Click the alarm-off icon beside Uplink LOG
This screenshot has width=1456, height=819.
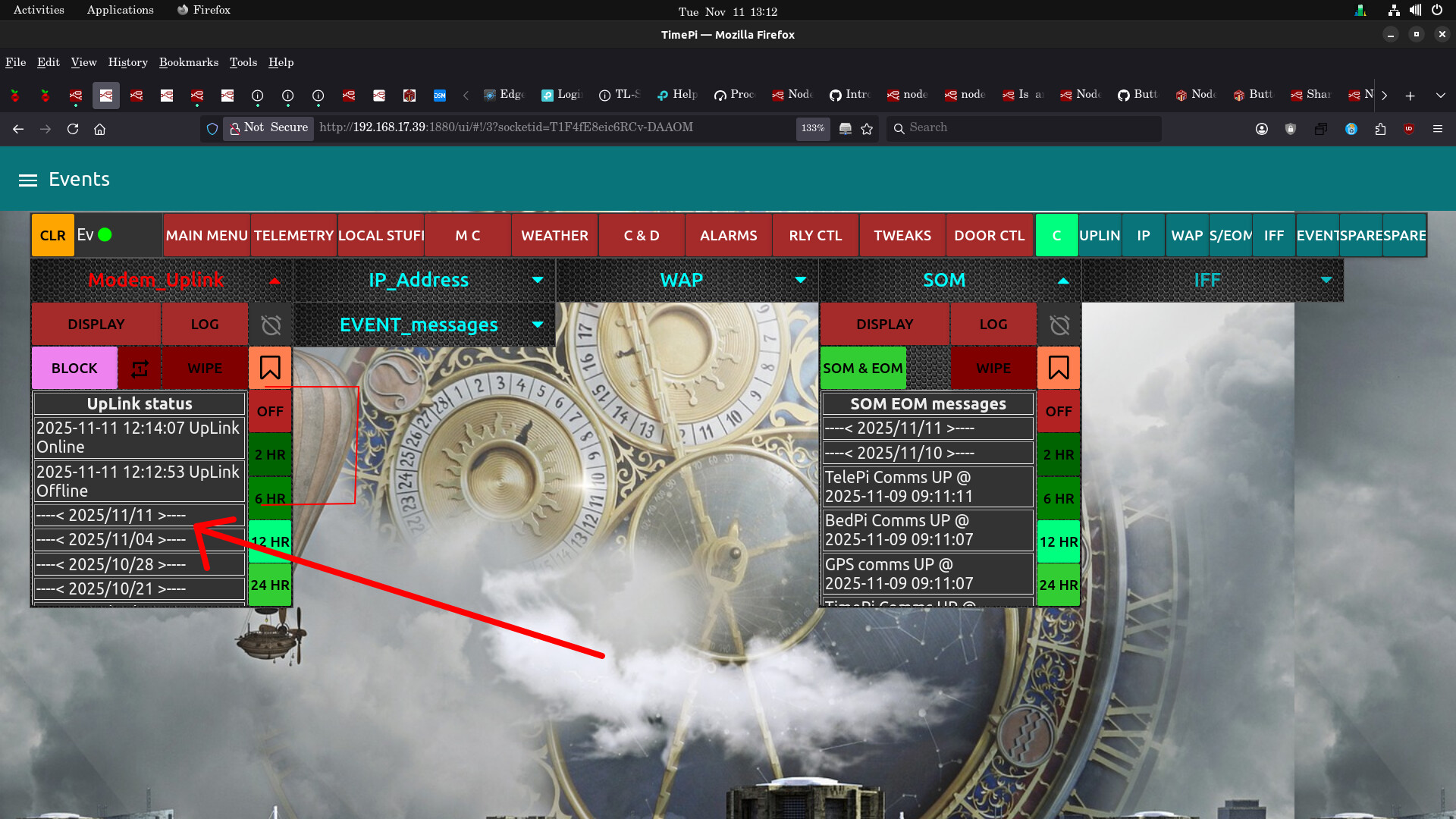click(271, 325)
